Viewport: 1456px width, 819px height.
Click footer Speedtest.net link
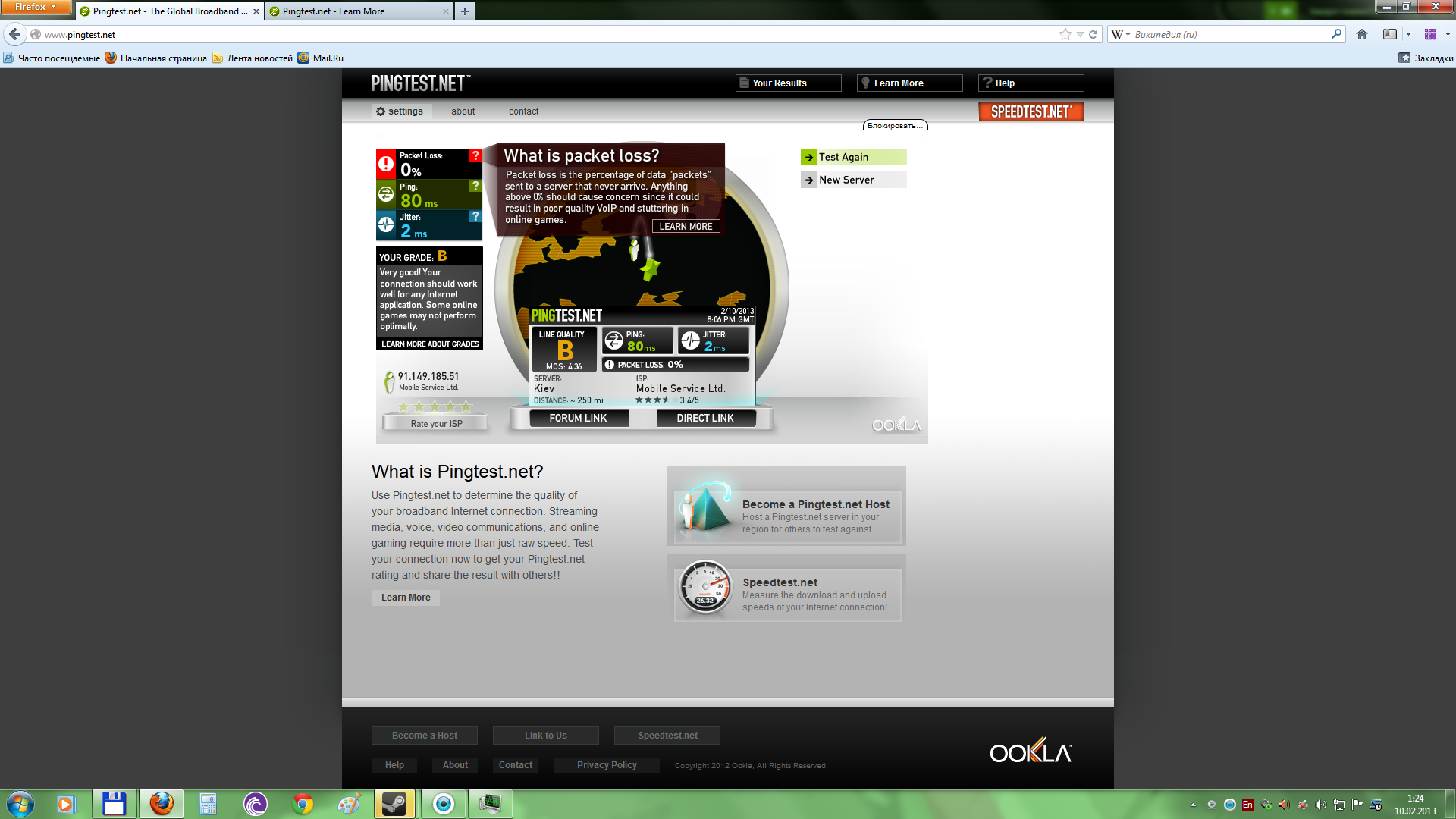pos(667,736)
